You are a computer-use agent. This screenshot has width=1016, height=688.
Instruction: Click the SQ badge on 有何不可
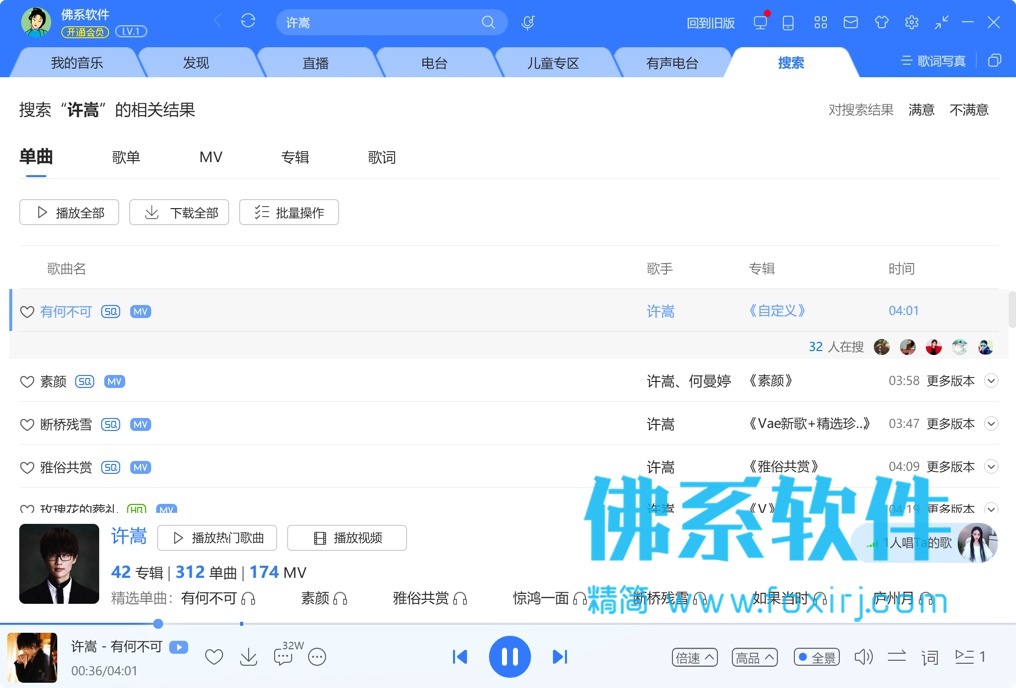click(x=111, y=312)
